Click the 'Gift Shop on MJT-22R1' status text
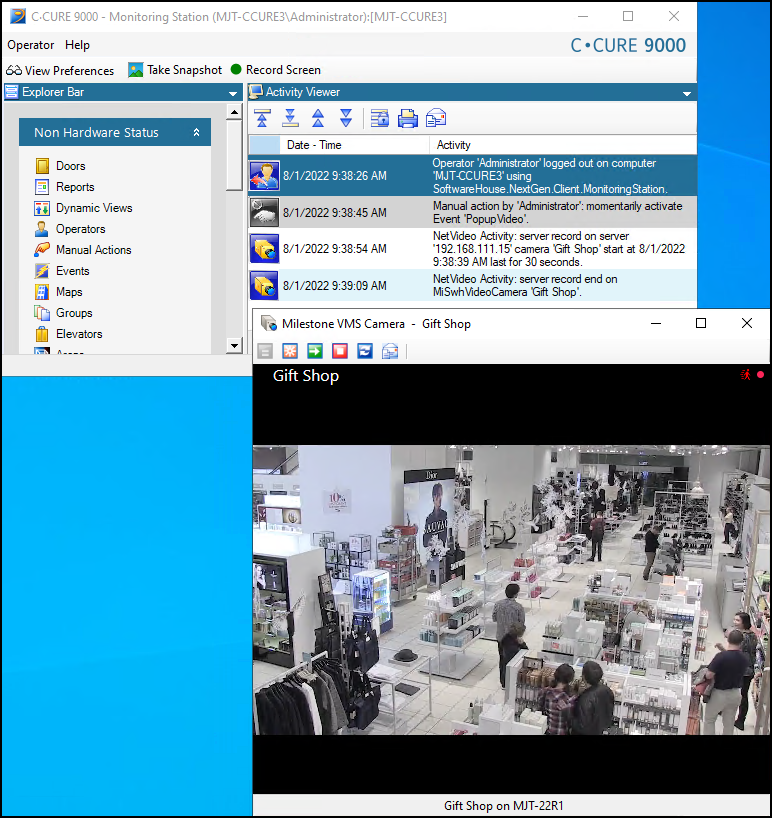The width and height of the screenshot is (772, 818). coord(504,805)
